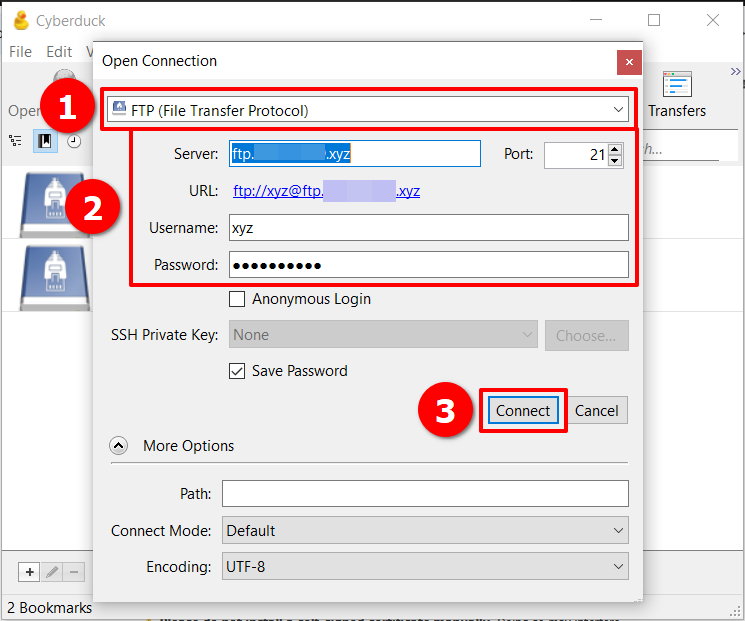Show the history clock icon
Viewport: 745px width, 621px height.
74,141
